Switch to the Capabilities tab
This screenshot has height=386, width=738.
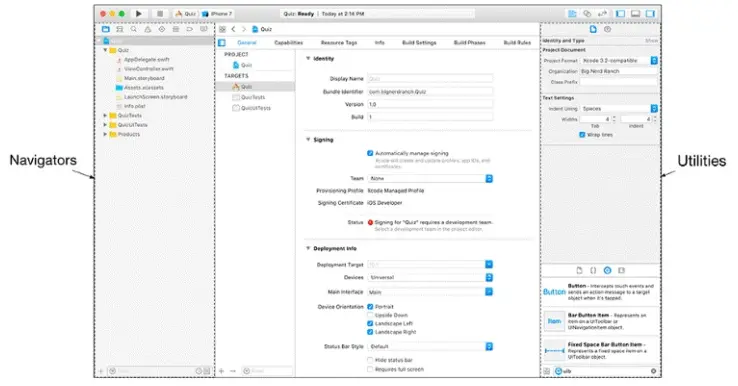pyautogui.click(x=289, y=42)
